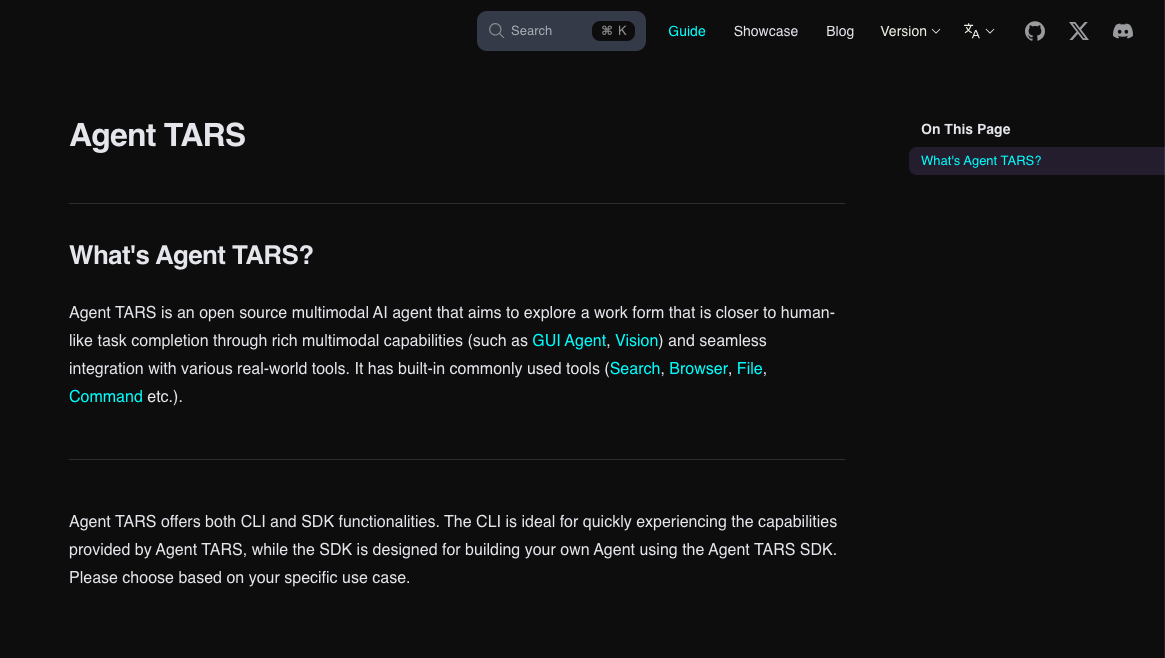Open the Showcase nav item
Screen dimensions: 1165x658
click(765, 31)
